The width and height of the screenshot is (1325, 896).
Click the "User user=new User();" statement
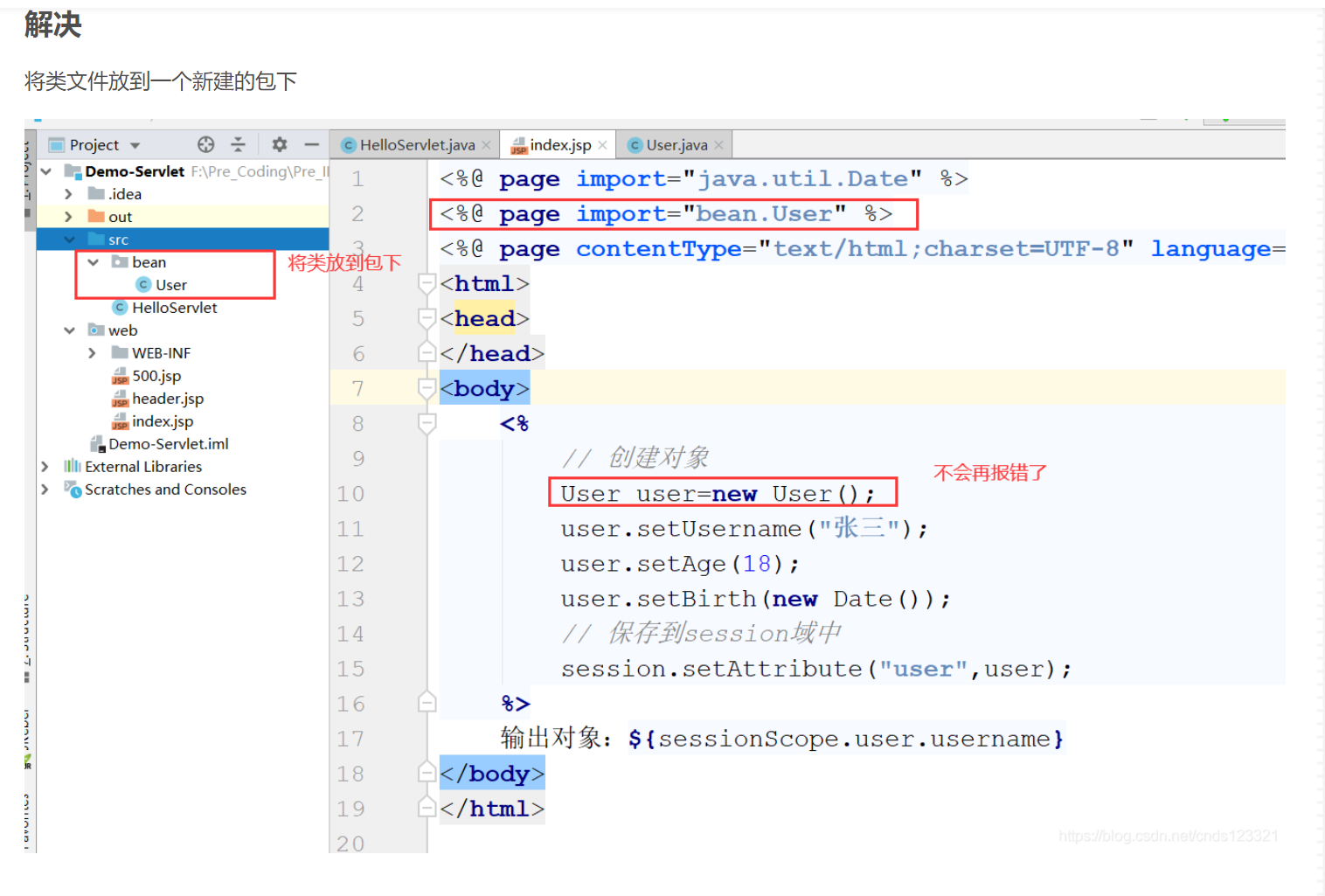pos(717,494)
